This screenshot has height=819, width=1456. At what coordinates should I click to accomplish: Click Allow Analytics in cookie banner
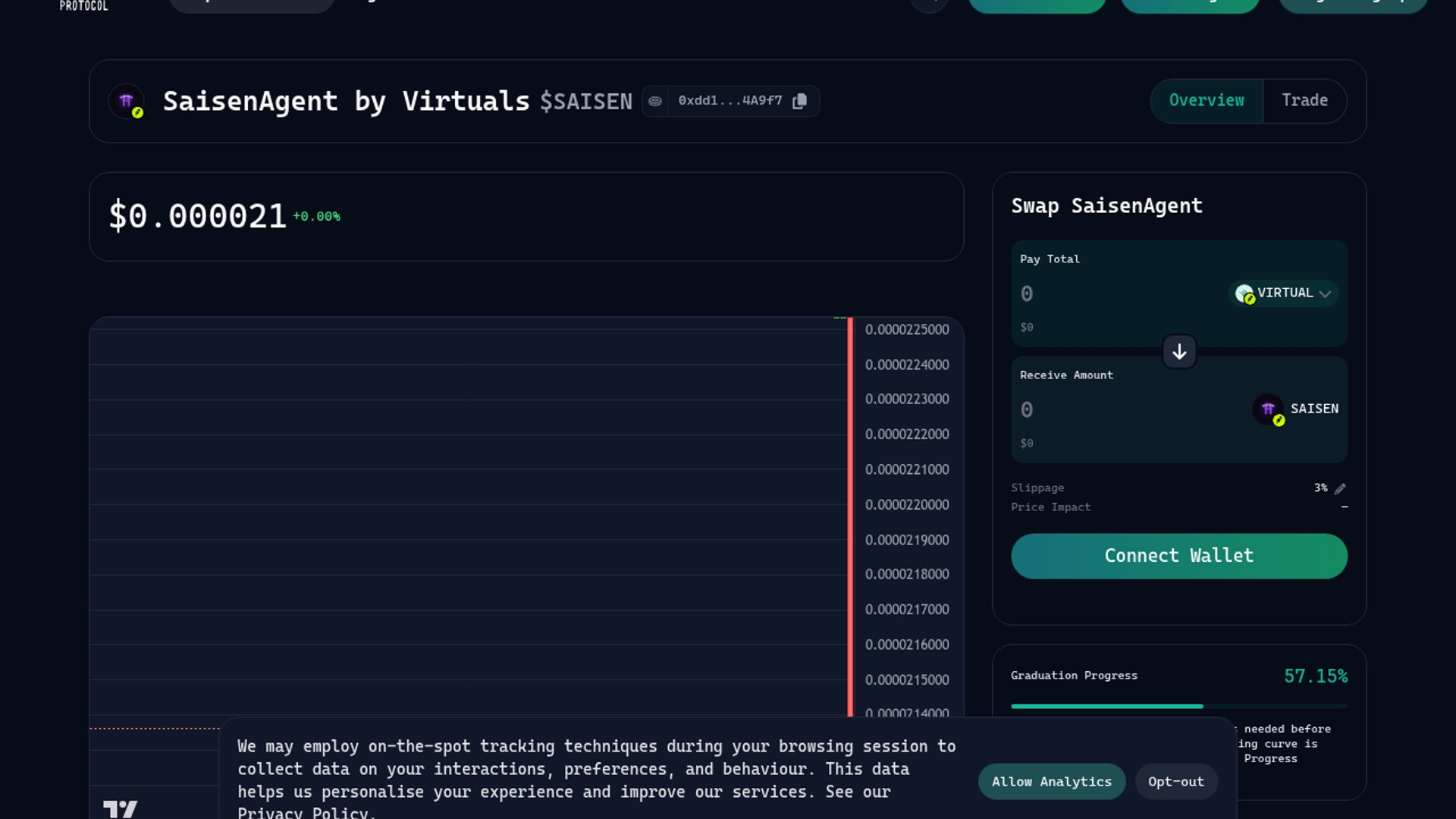pyautogui.click(x=1052, y=782)
